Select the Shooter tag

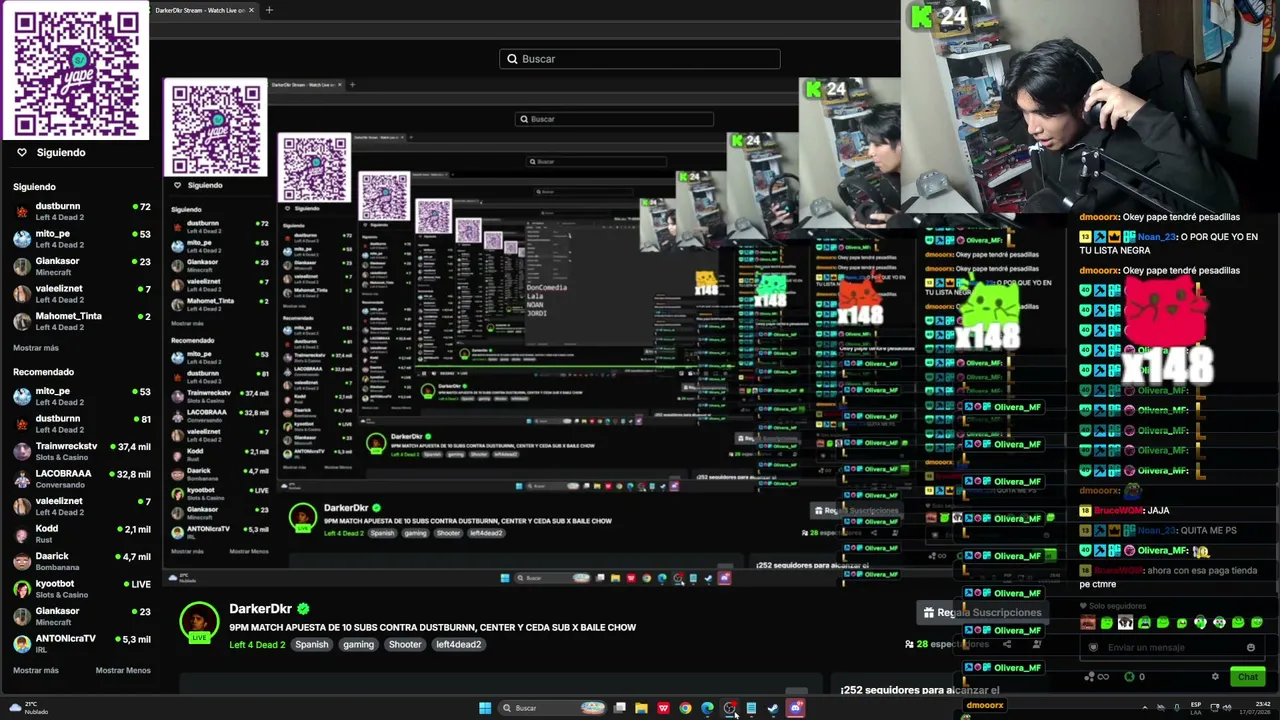click(x=405, y=645)
